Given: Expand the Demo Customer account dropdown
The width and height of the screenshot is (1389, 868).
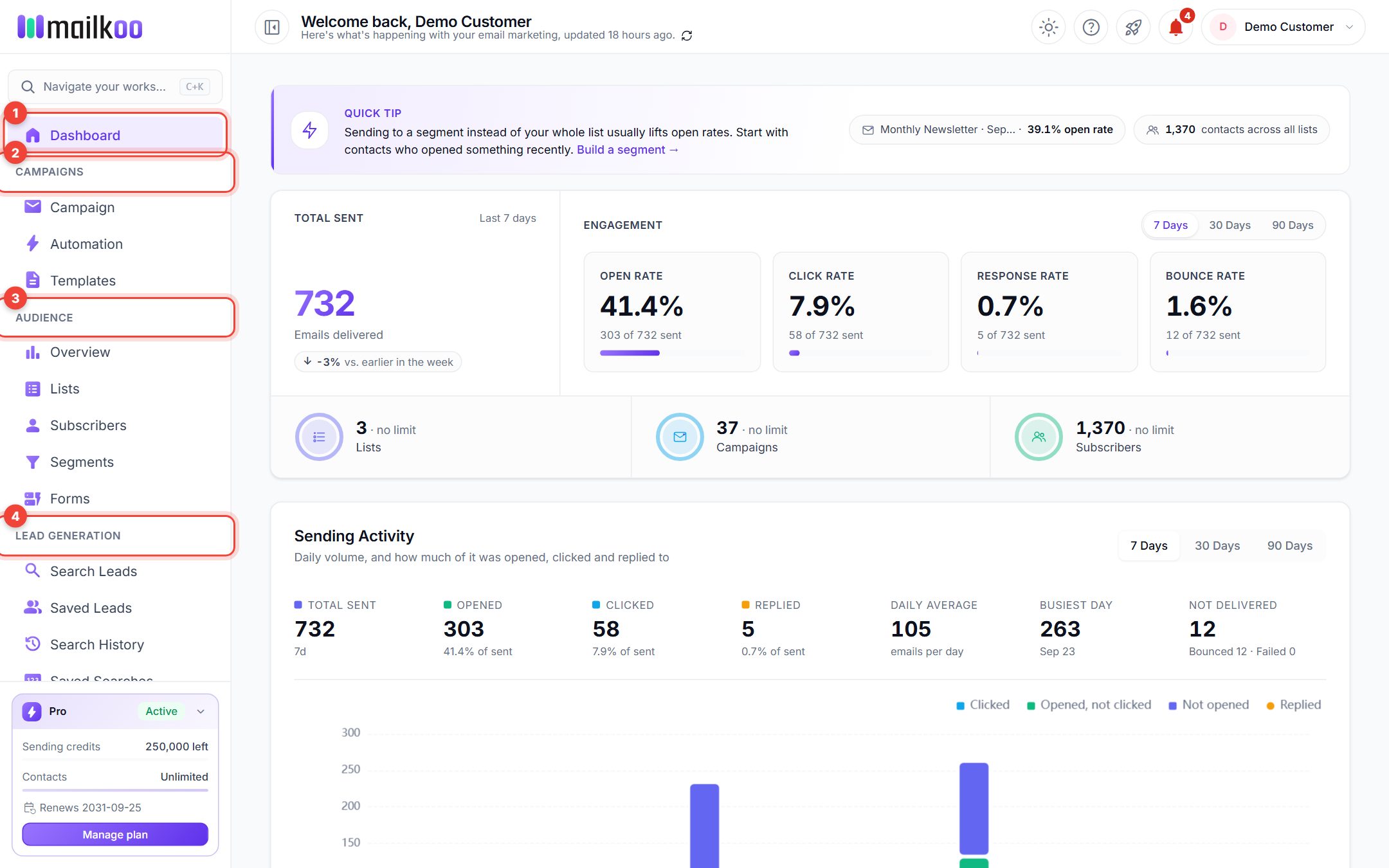Looking at the screenshot, I should (x=1283, y=27).
